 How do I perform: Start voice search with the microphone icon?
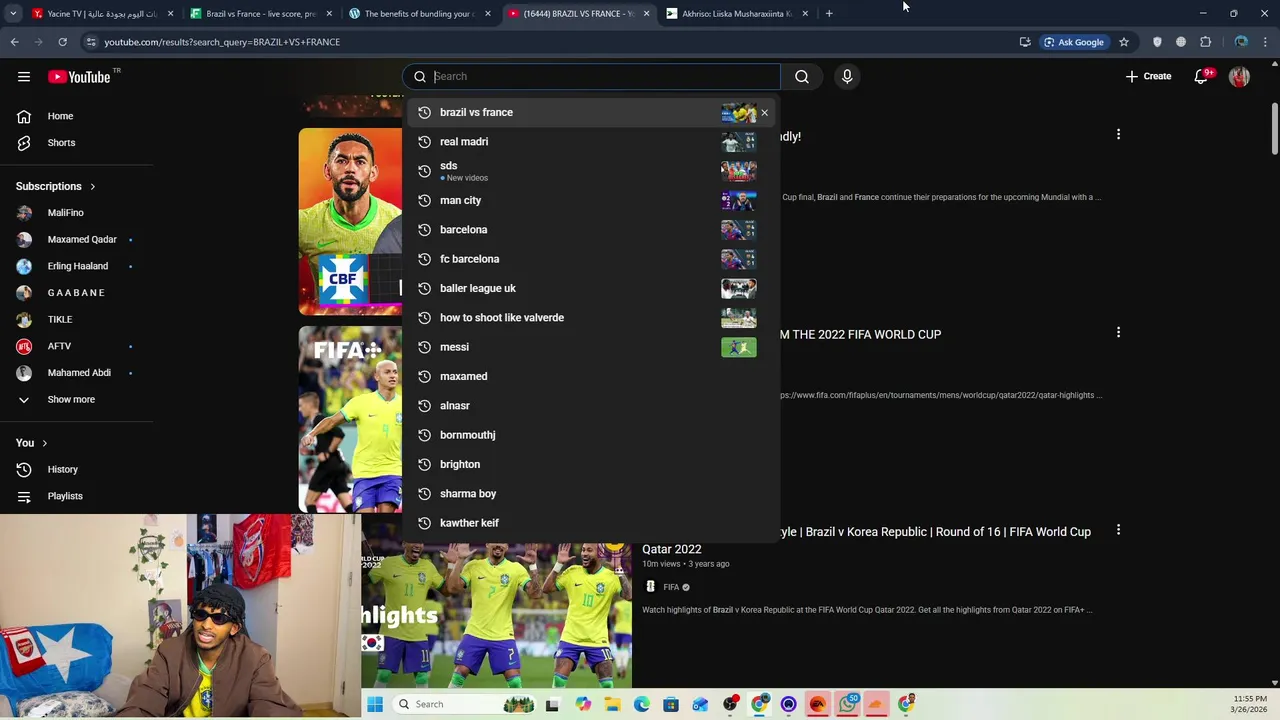click(x=847, y=76)
